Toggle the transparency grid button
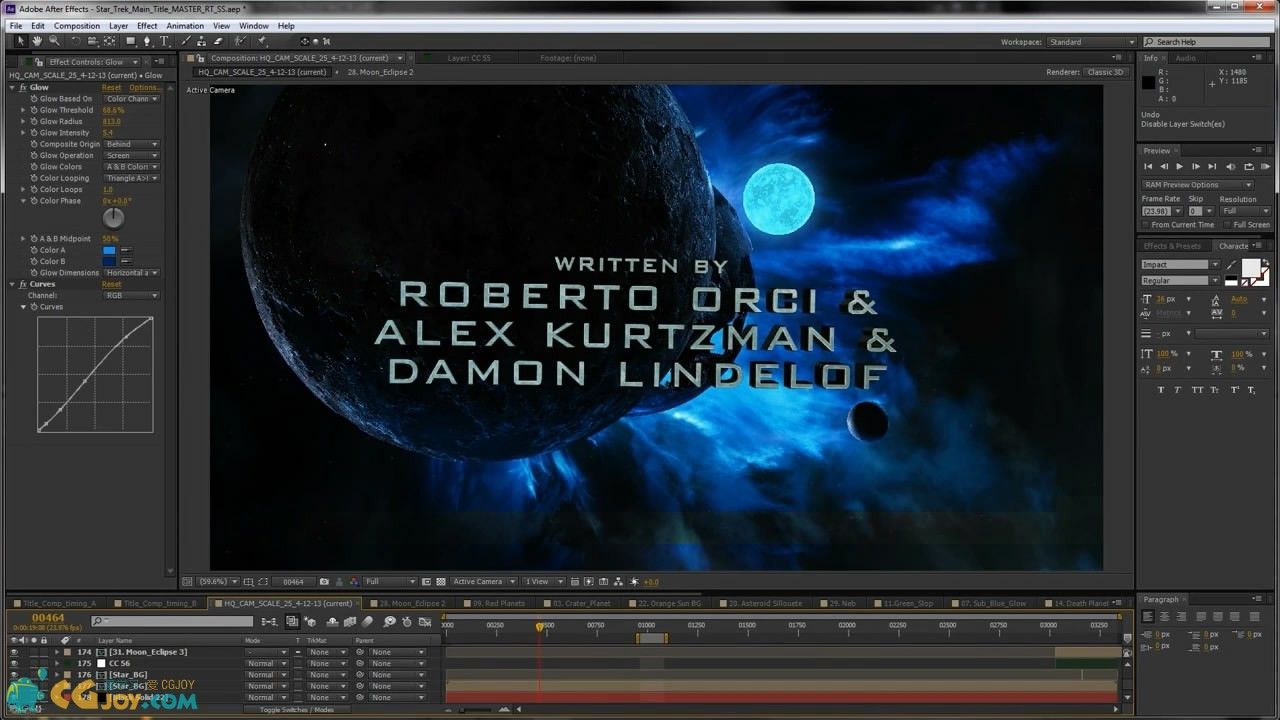 point(441,581)
